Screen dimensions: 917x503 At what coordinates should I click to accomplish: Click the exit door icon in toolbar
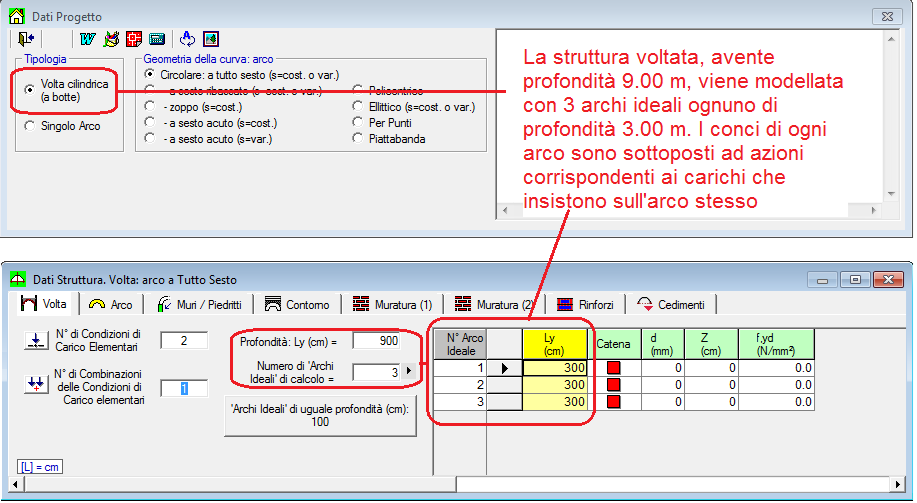[x=26, y=39]
